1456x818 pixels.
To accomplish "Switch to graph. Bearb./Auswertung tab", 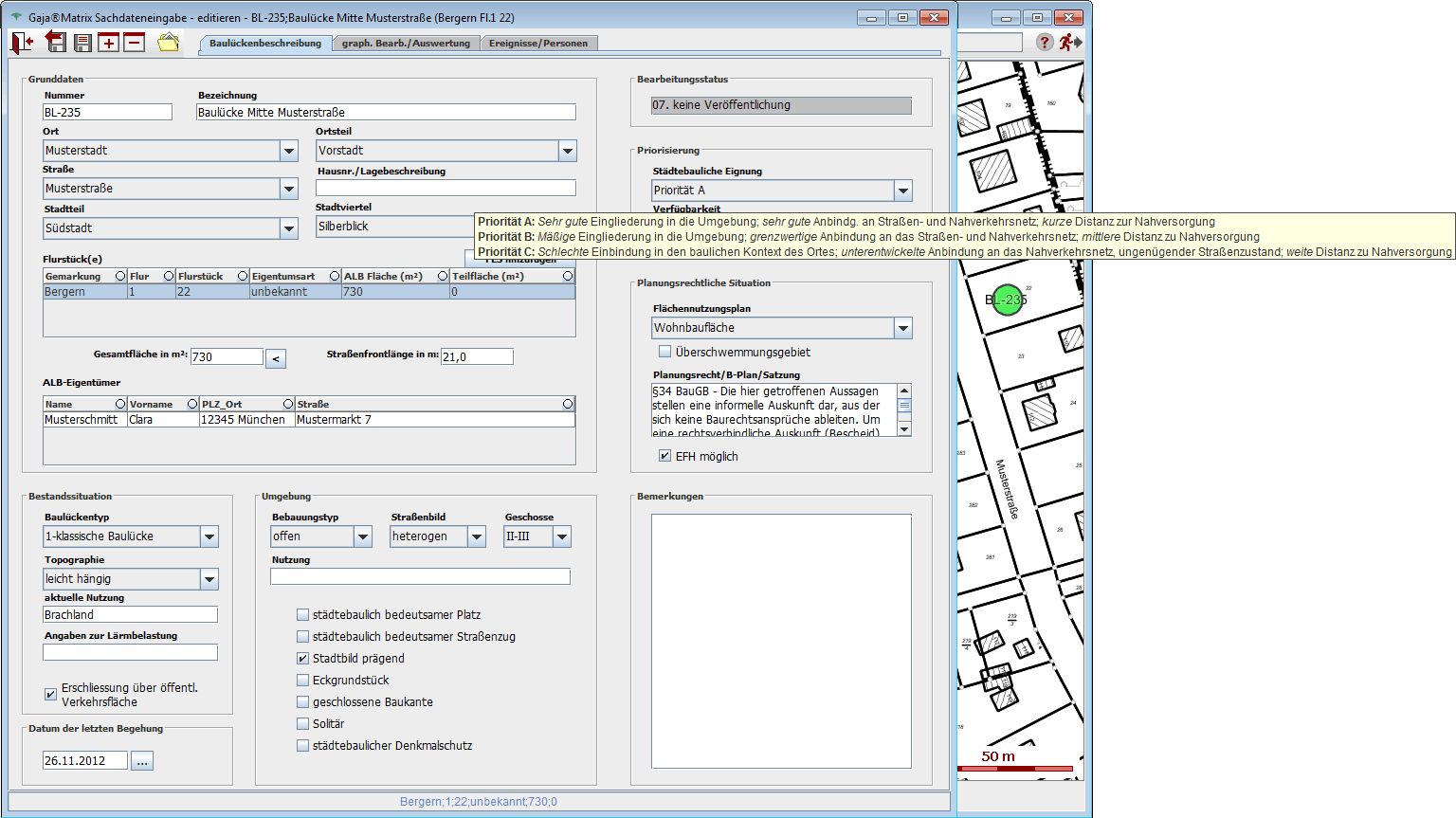I will (406, 44).
